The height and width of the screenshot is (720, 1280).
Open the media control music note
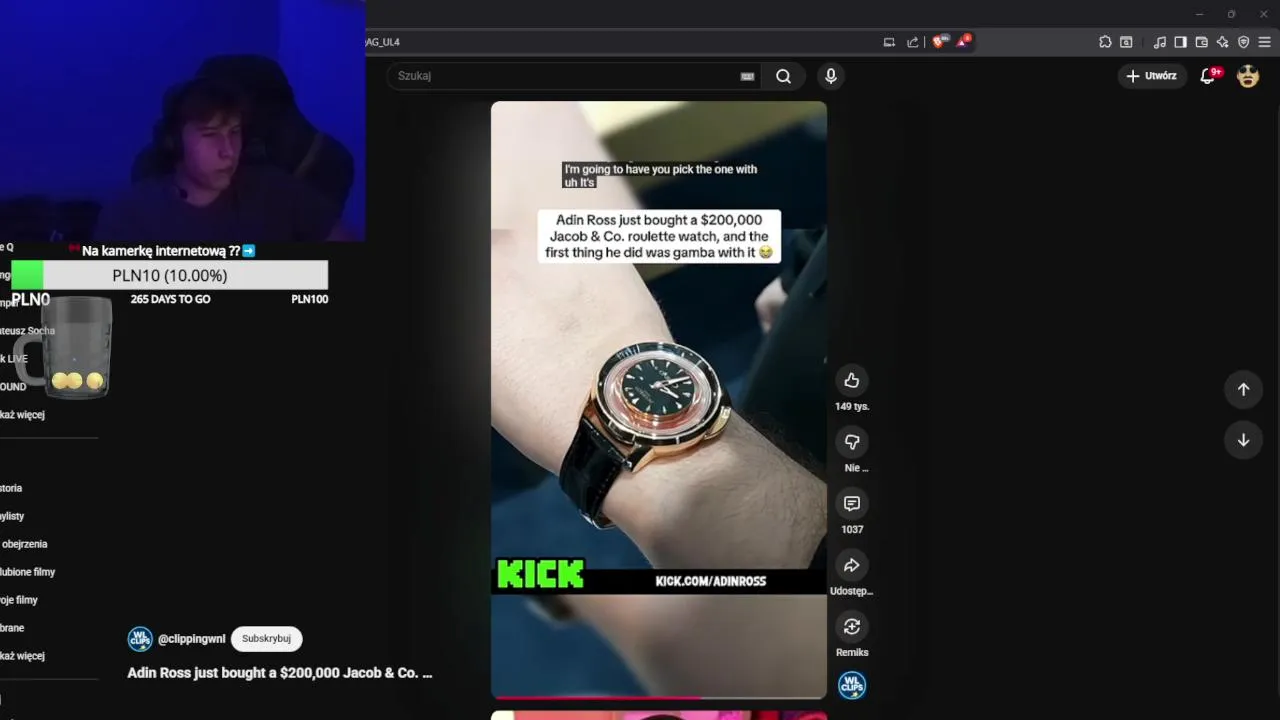click(x=1160, y=42)
